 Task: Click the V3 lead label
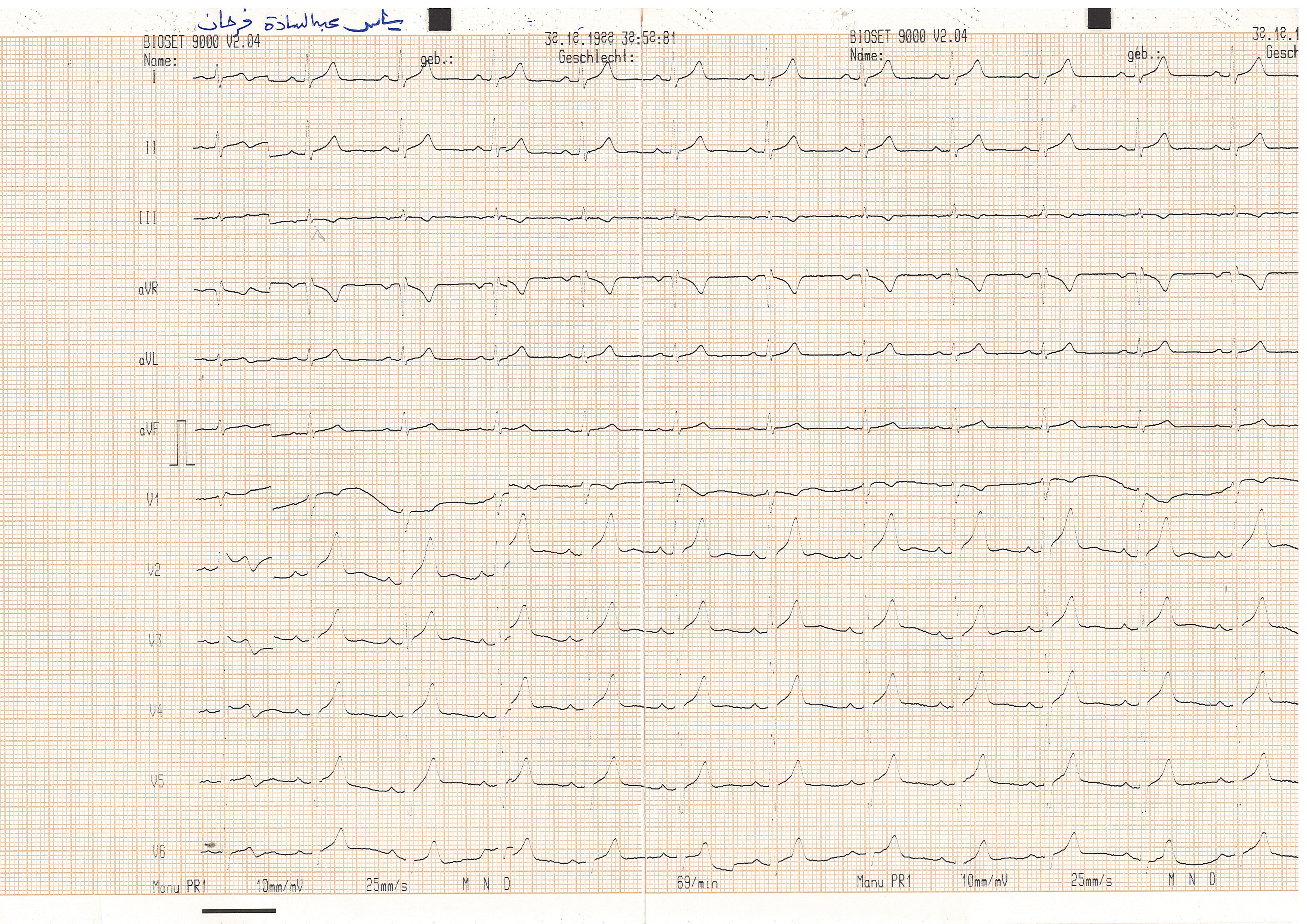coord(155,641)
